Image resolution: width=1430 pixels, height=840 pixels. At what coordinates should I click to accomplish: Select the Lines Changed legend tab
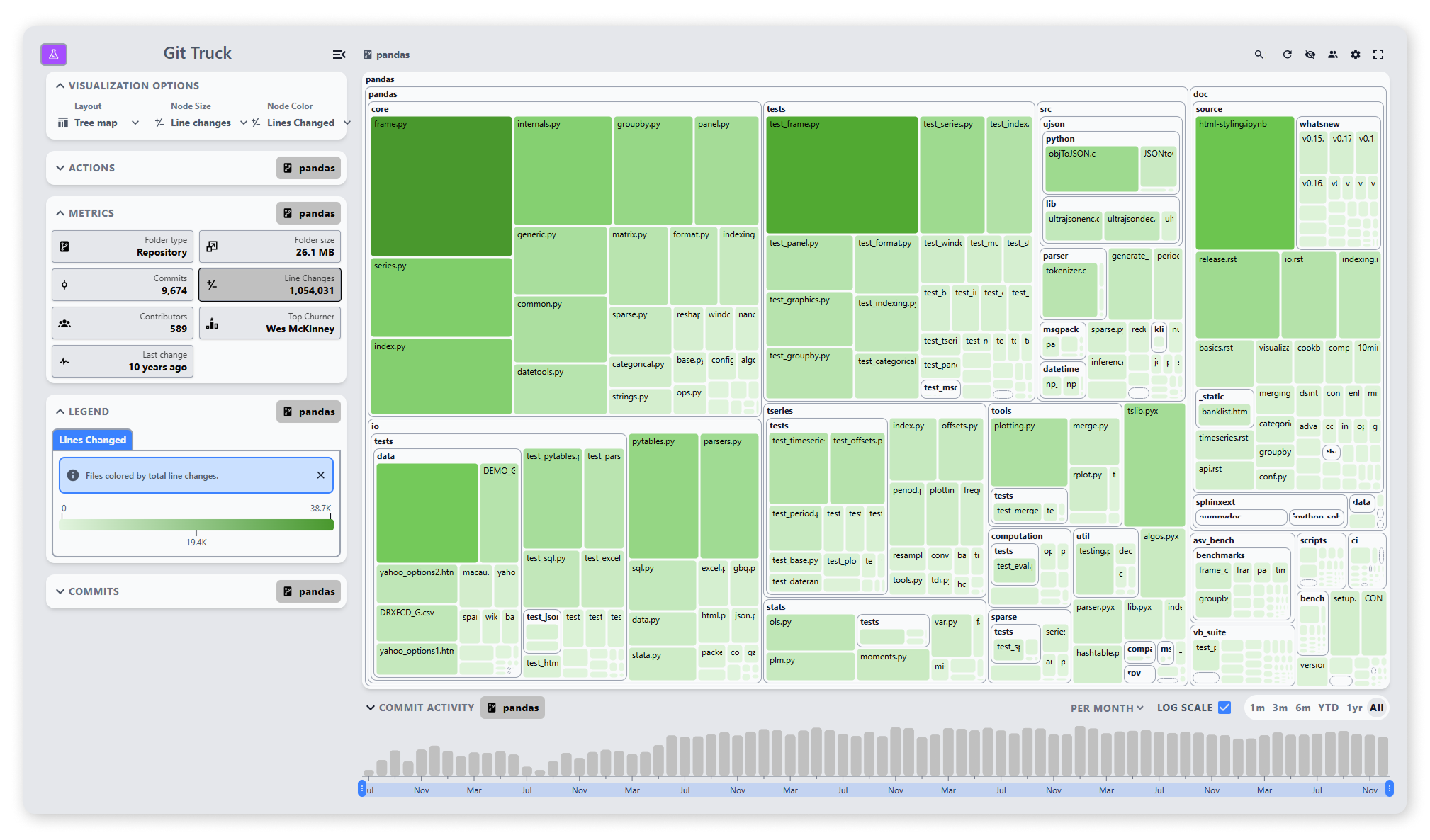pyautogui.click(x=93, y=440)
